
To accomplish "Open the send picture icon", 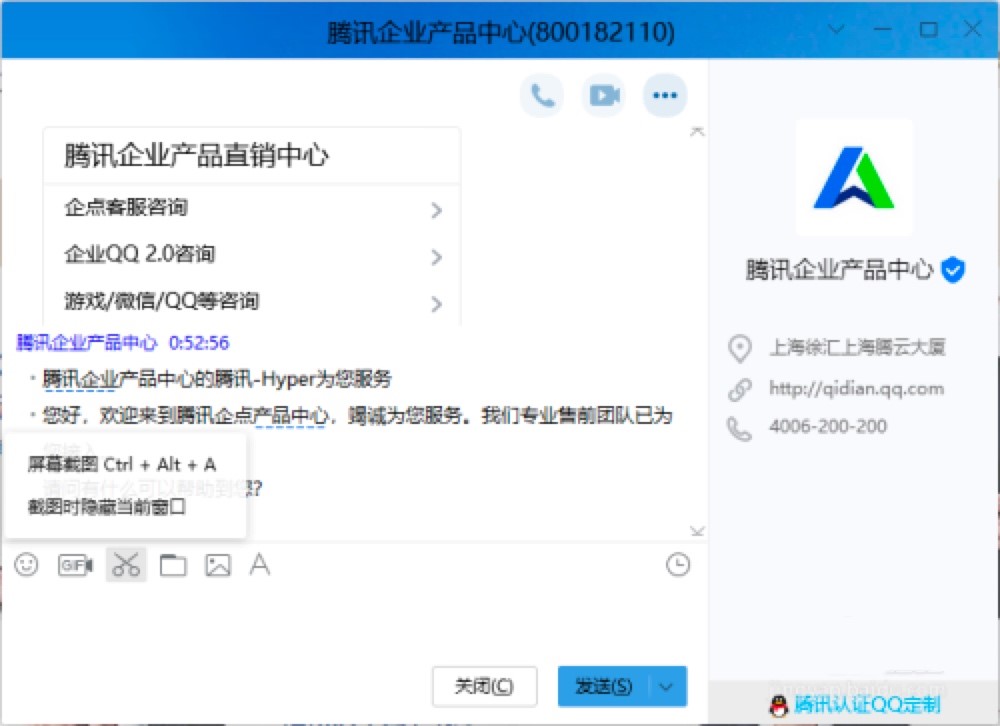I will 217,565.
